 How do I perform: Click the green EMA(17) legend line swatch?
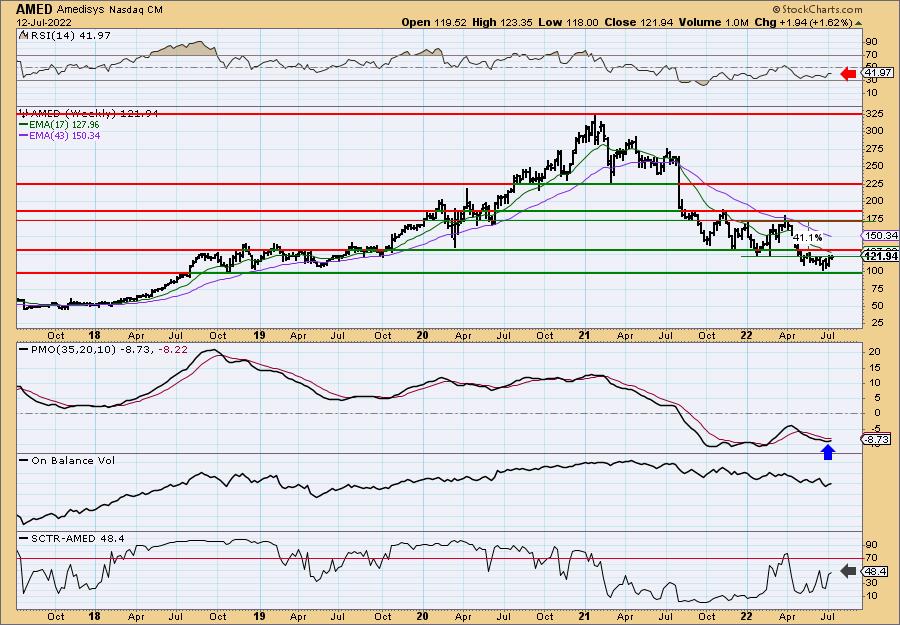tap(22, 125)
